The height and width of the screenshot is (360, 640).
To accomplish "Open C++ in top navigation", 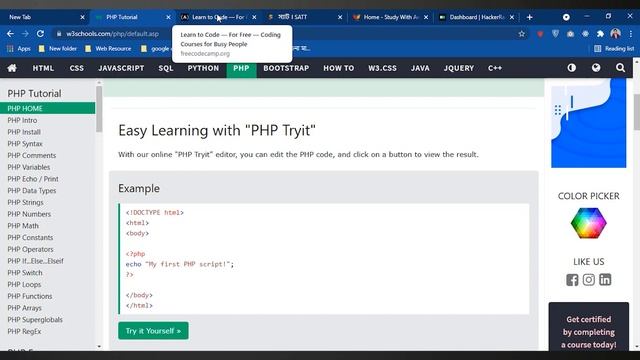I will click(495, 68).
